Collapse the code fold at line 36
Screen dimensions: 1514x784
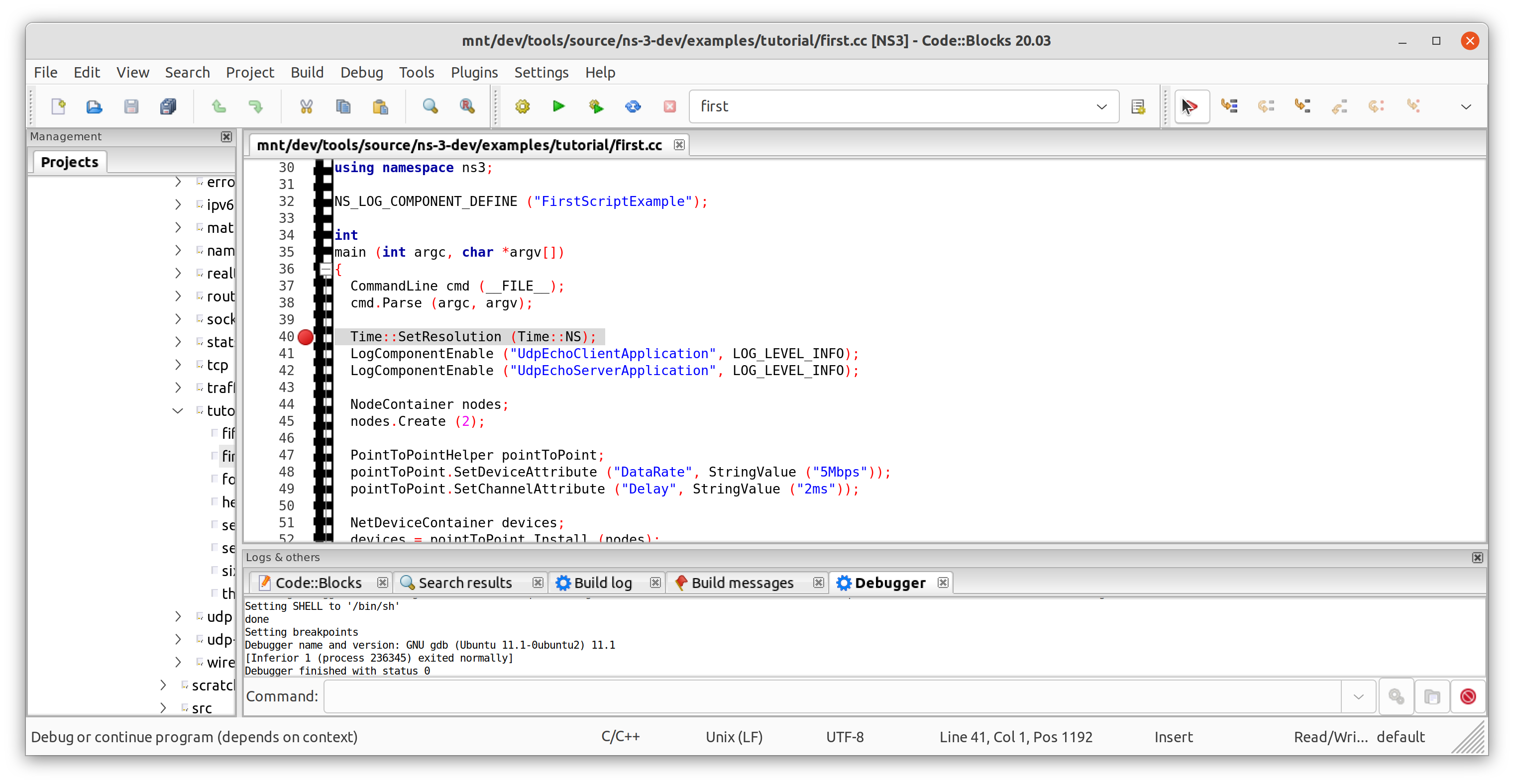[326, 269]
